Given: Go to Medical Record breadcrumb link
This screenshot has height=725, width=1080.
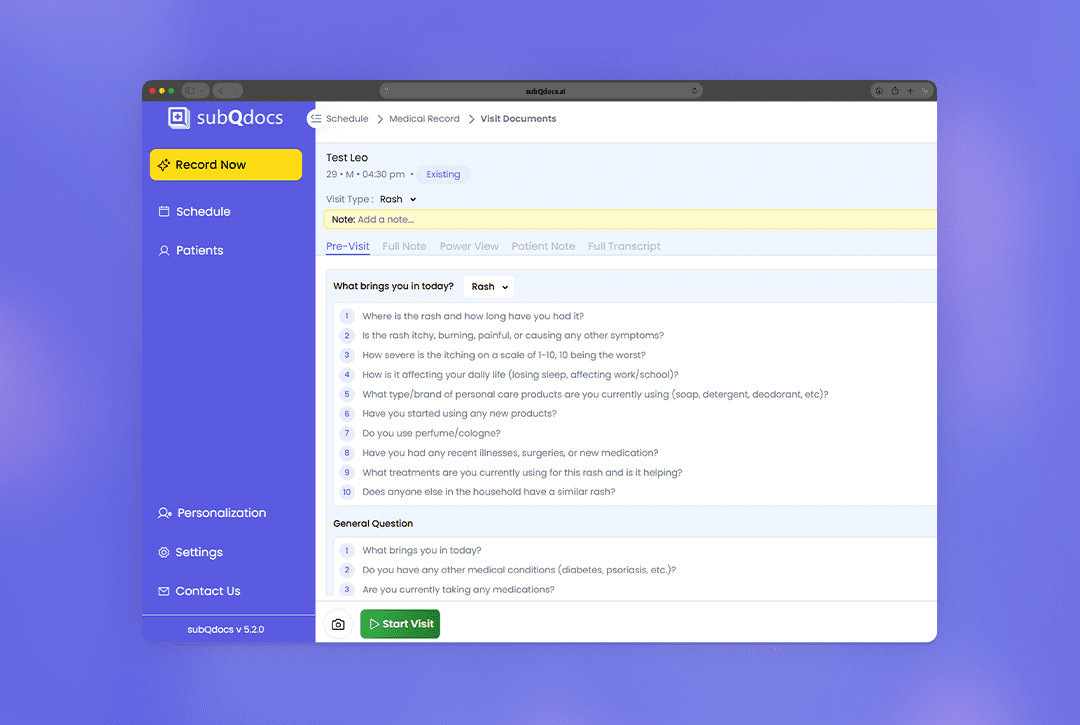Looking at the screenshot, I should point(424,119).
